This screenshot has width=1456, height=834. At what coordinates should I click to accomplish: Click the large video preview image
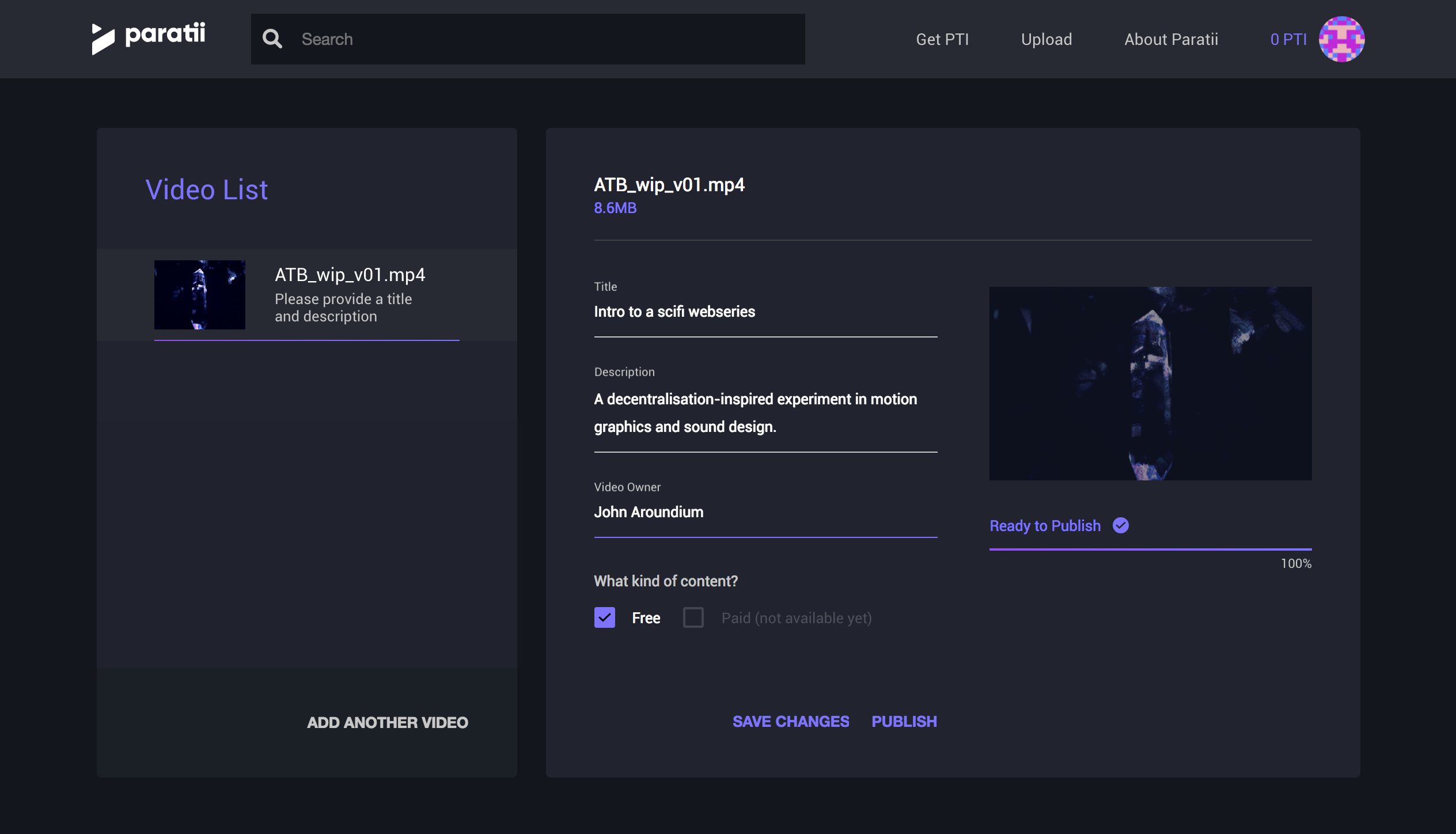pos(1150,384)
